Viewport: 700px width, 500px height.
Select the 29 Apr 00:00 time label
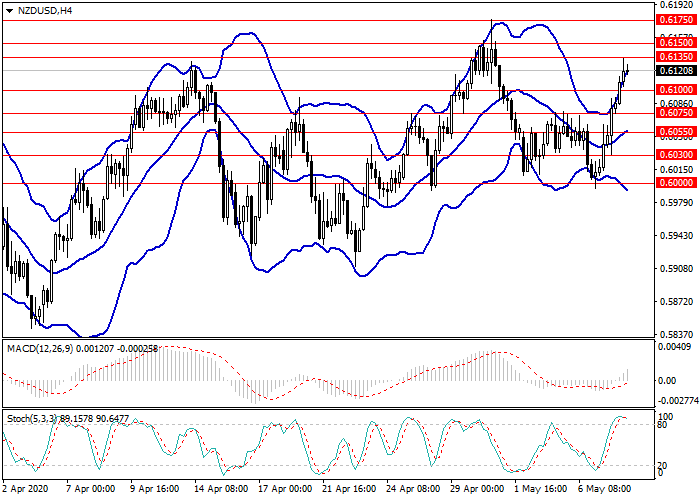point(475,491)
